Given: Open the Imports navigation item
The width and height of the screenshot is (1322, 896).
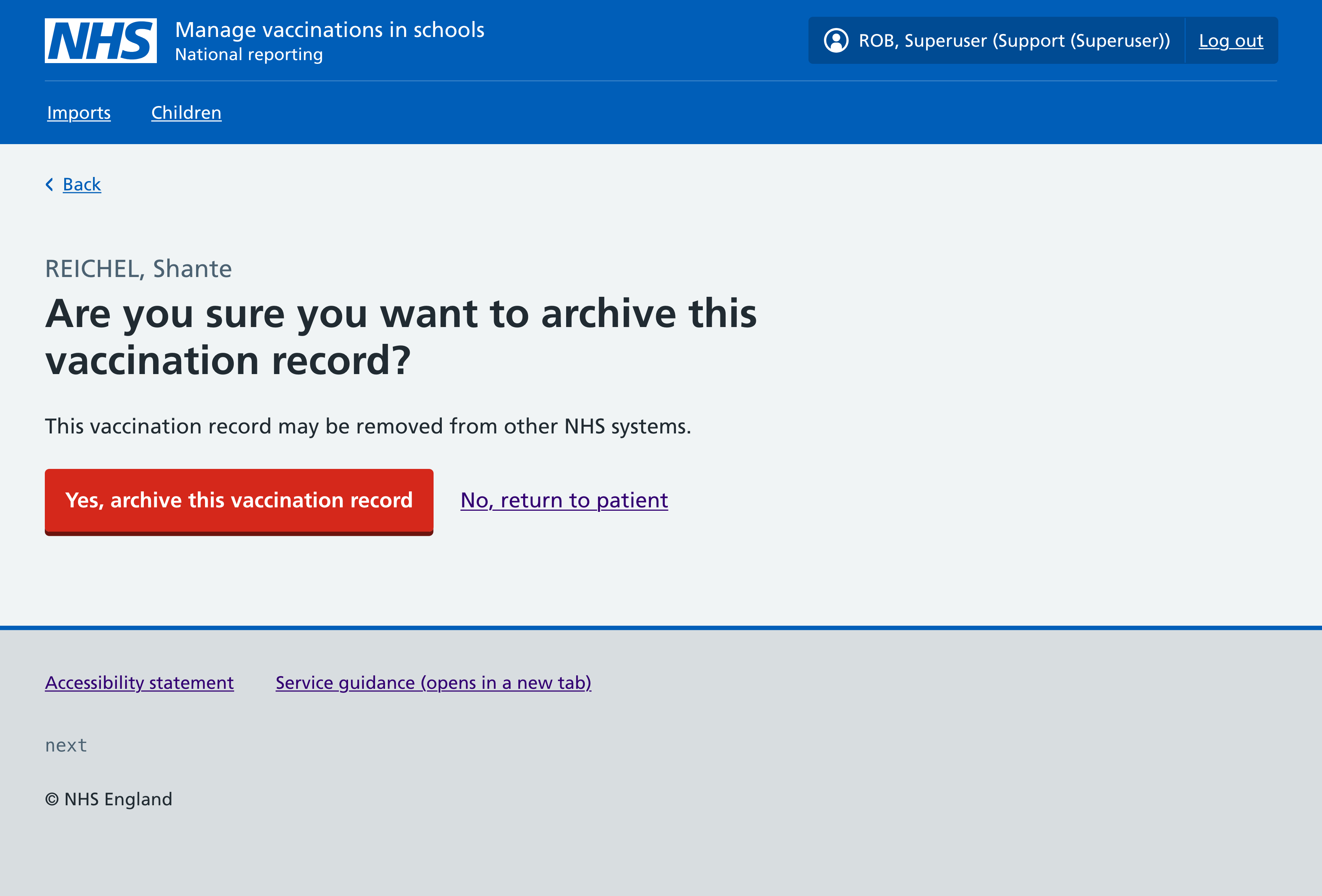Looking at the screenshot, I should click(79, 113).
